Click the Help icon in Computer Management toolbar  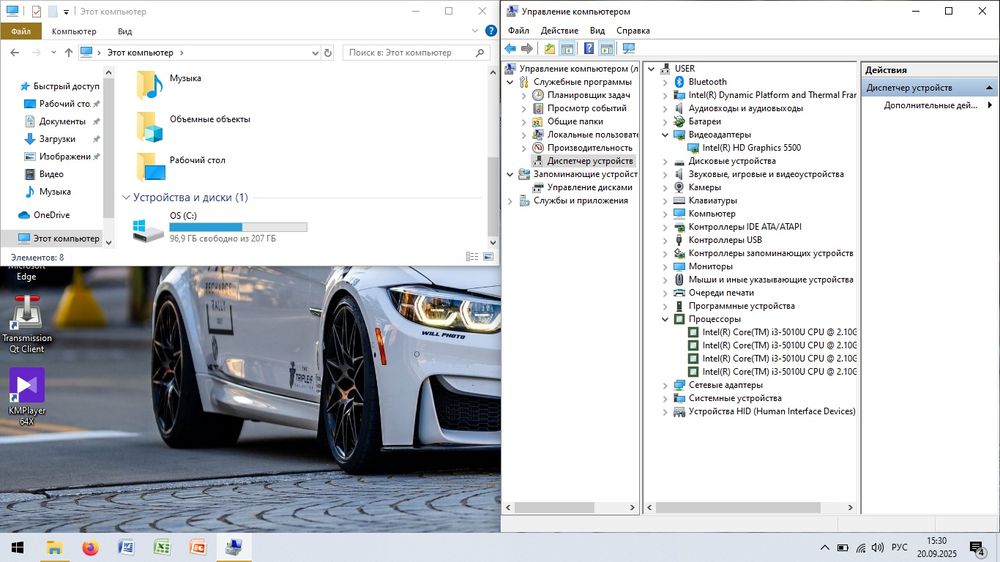(x=589, y=48)
